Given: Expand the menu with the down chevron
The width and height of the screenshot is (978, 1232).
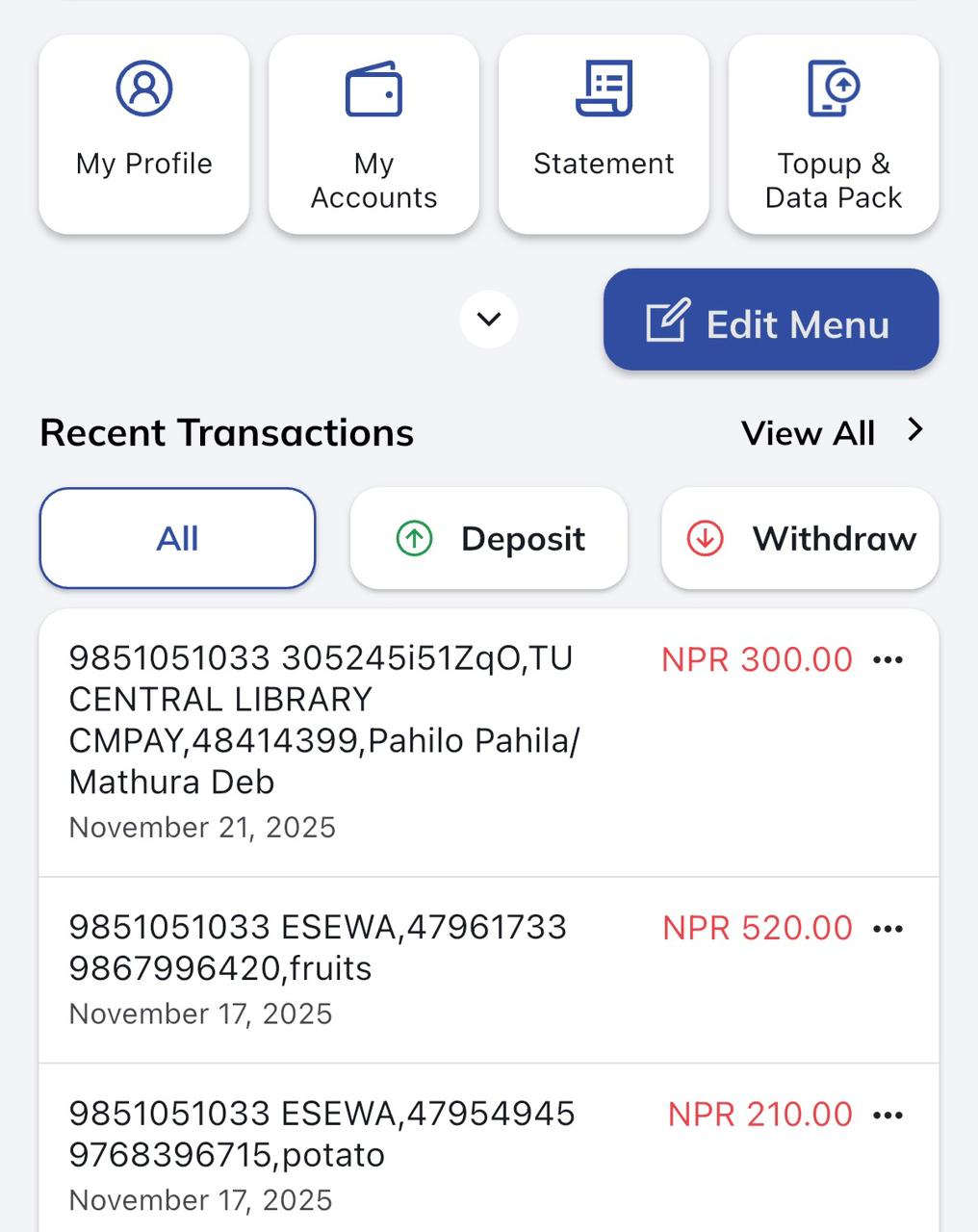Looking at the screenshot, I should coord(489,320).
